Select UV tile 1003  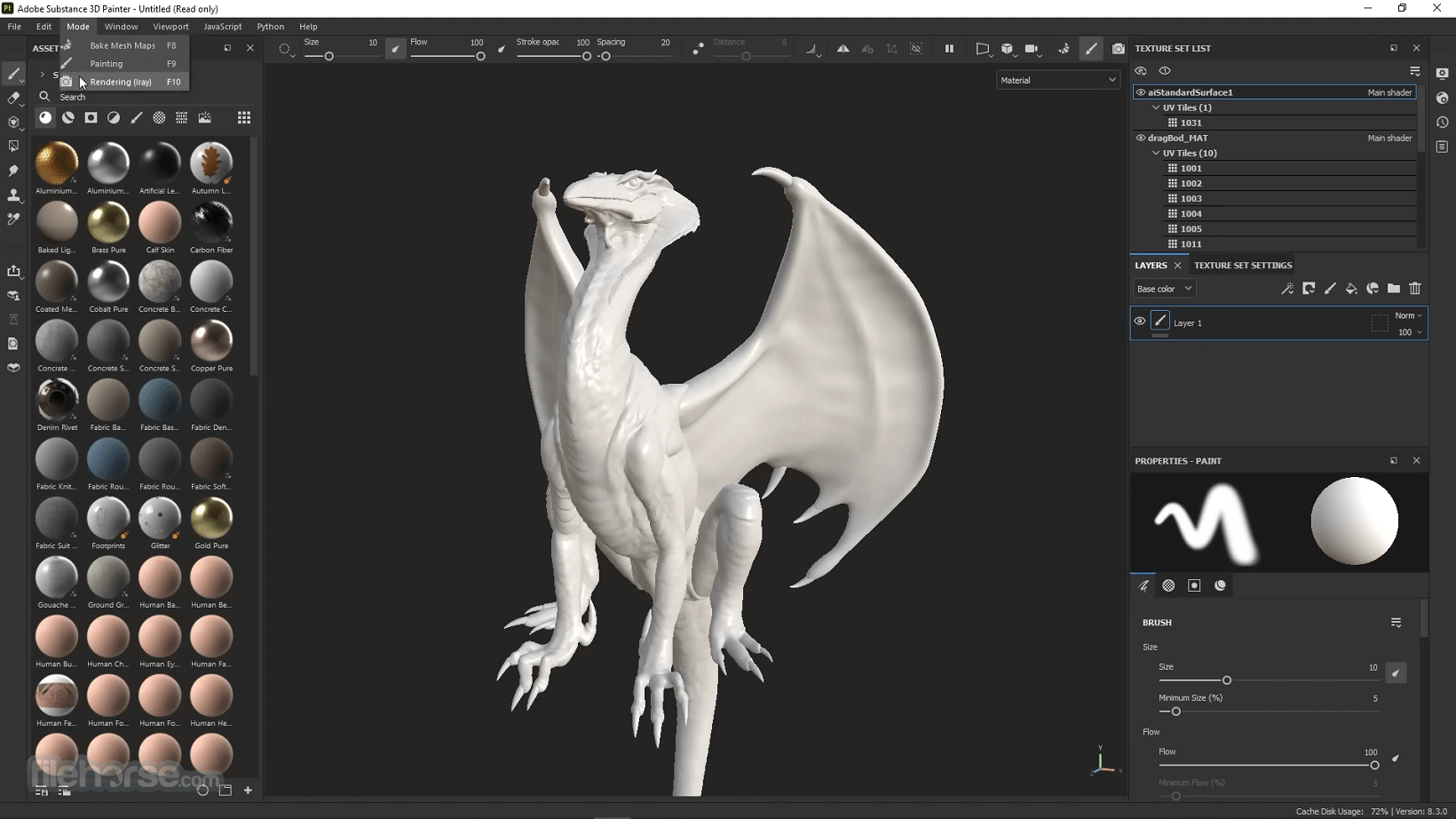click(x=1191, y=198)
